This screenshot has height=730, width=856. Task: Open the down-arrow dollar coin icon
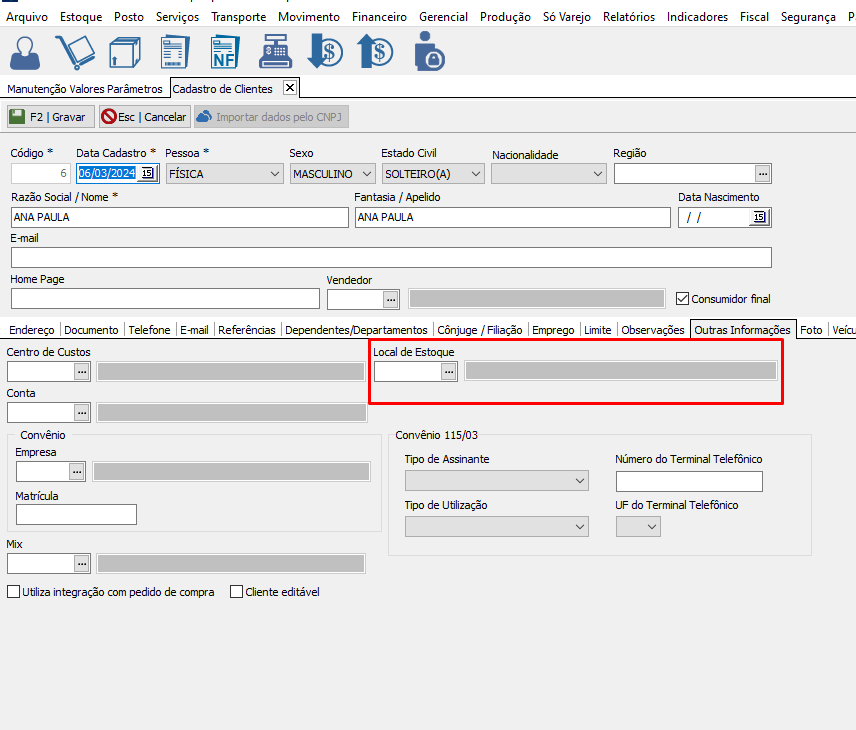click(325, 51)
